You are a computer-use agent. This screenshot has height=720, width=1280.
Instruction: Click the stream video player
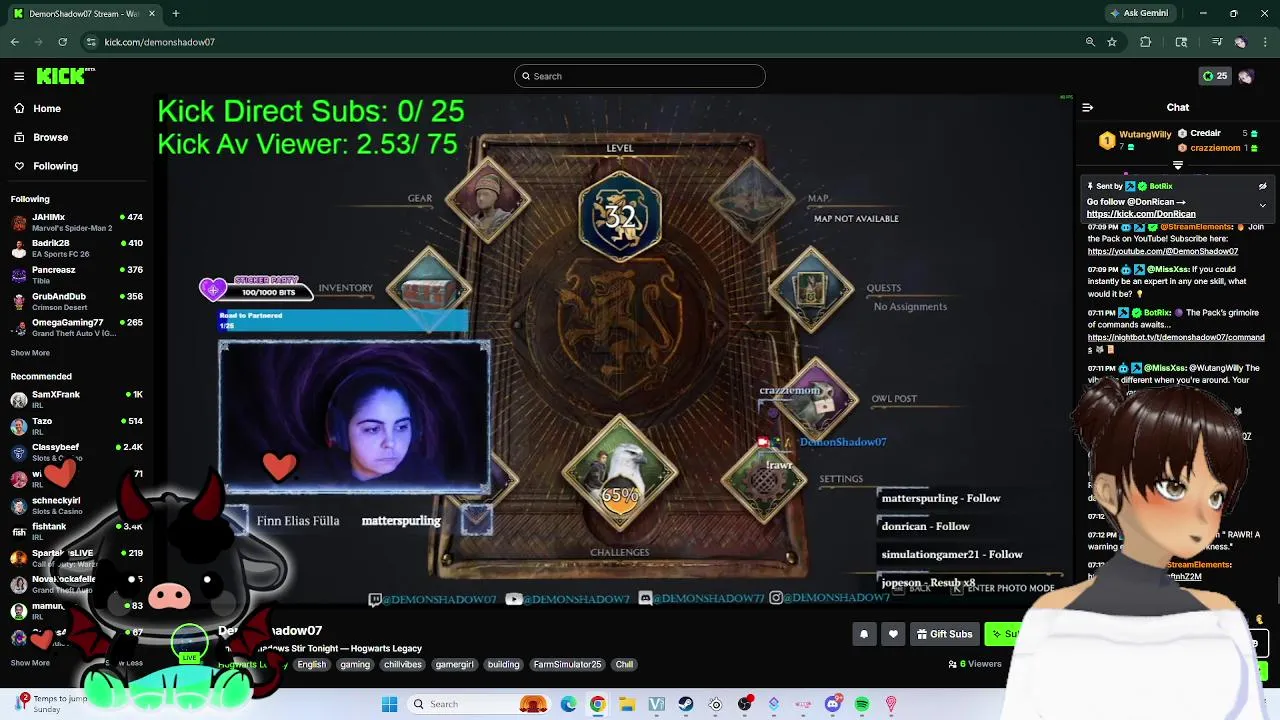(x=615, y=350)
